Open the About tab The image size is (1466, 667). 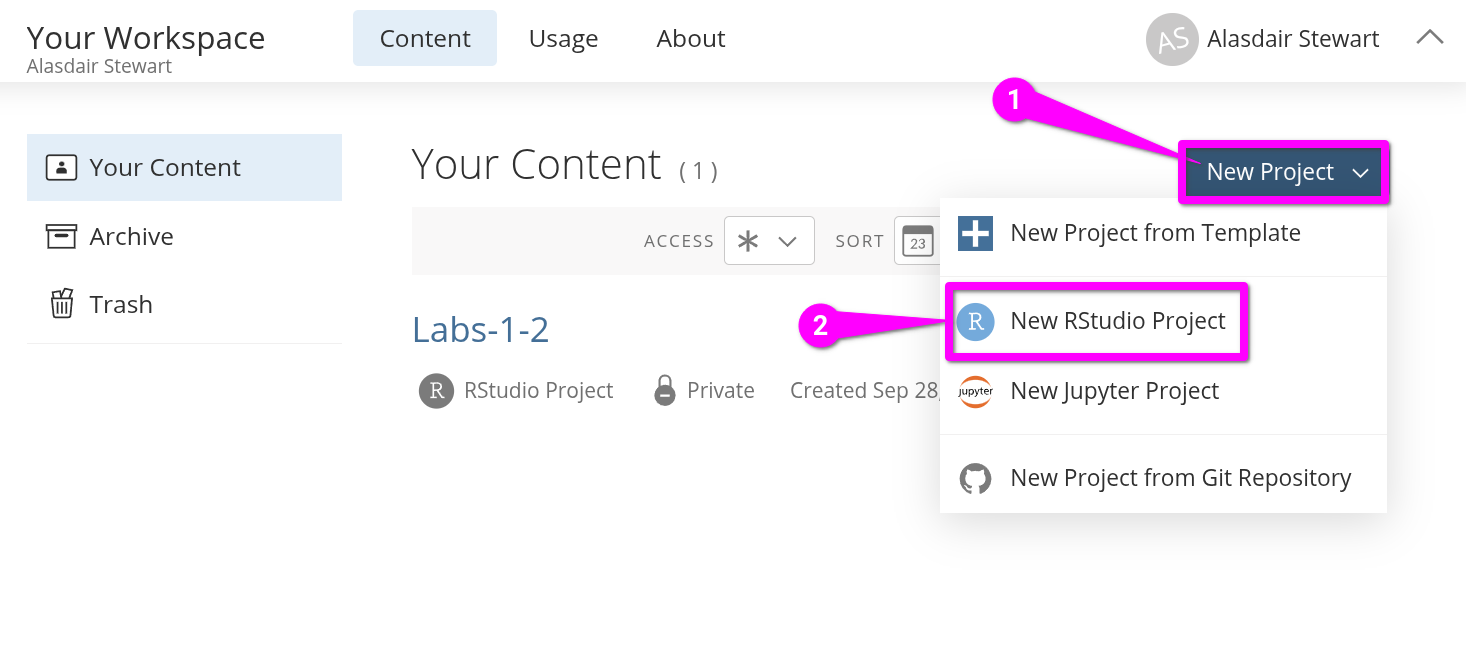tap(690, 38)
